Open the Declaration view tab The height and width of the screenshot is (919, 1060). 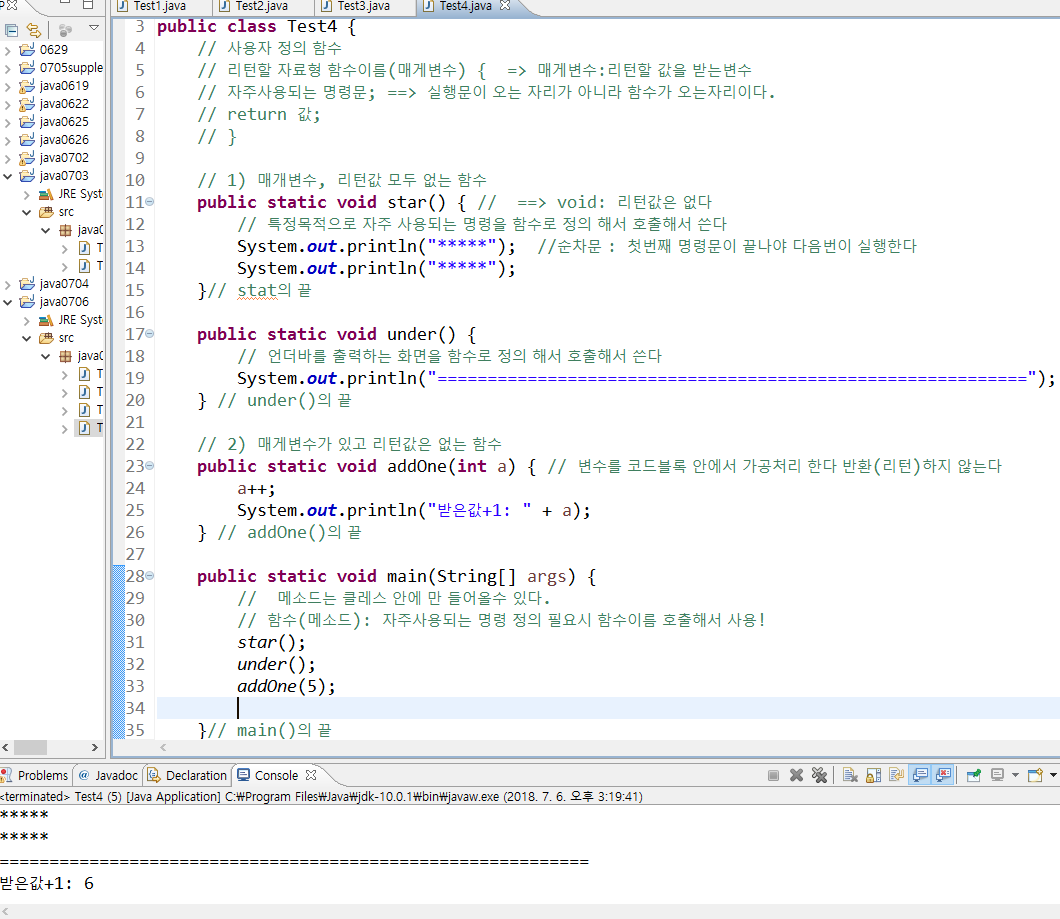tap(188, 776)
